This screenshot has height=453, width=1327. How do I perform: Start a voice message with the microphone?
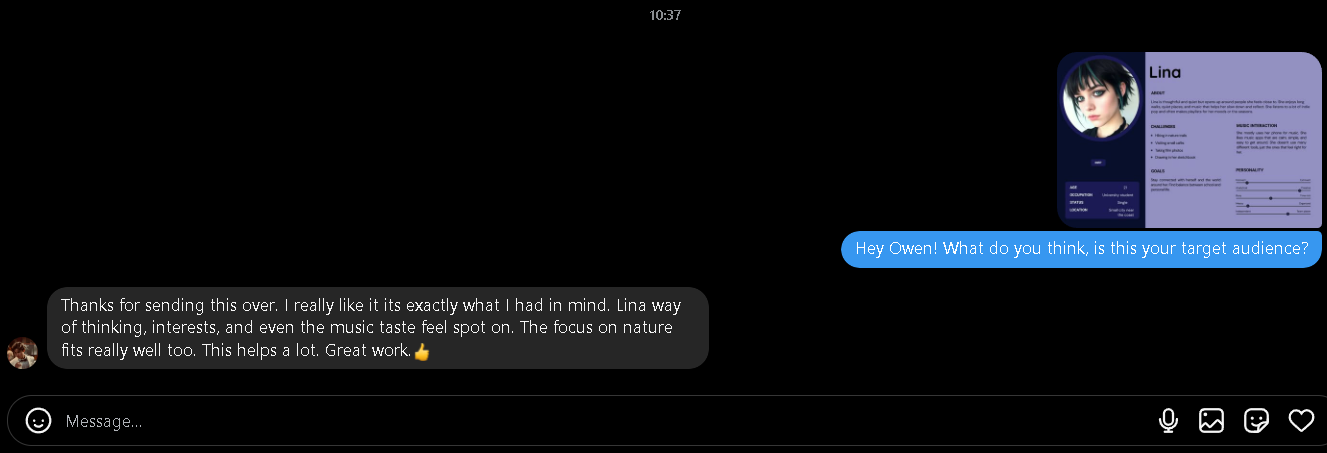1168,421
